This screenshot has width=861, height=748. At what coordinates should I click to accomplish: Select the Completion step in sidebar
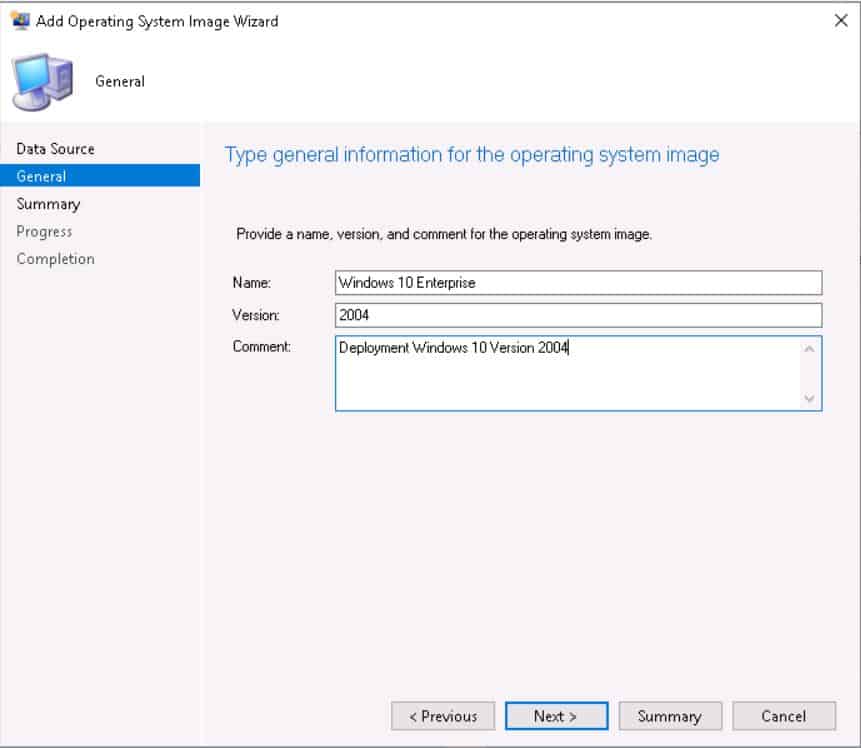(55, 259)
